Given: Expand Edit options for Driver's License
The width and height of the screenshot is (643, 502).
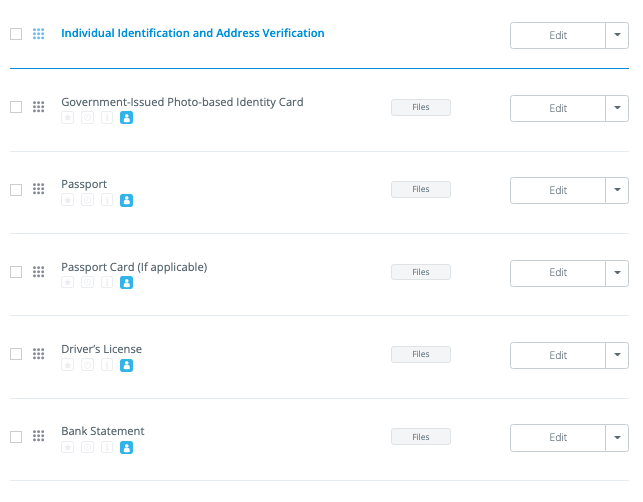Looking at the screenshot, I should [617, 355].
